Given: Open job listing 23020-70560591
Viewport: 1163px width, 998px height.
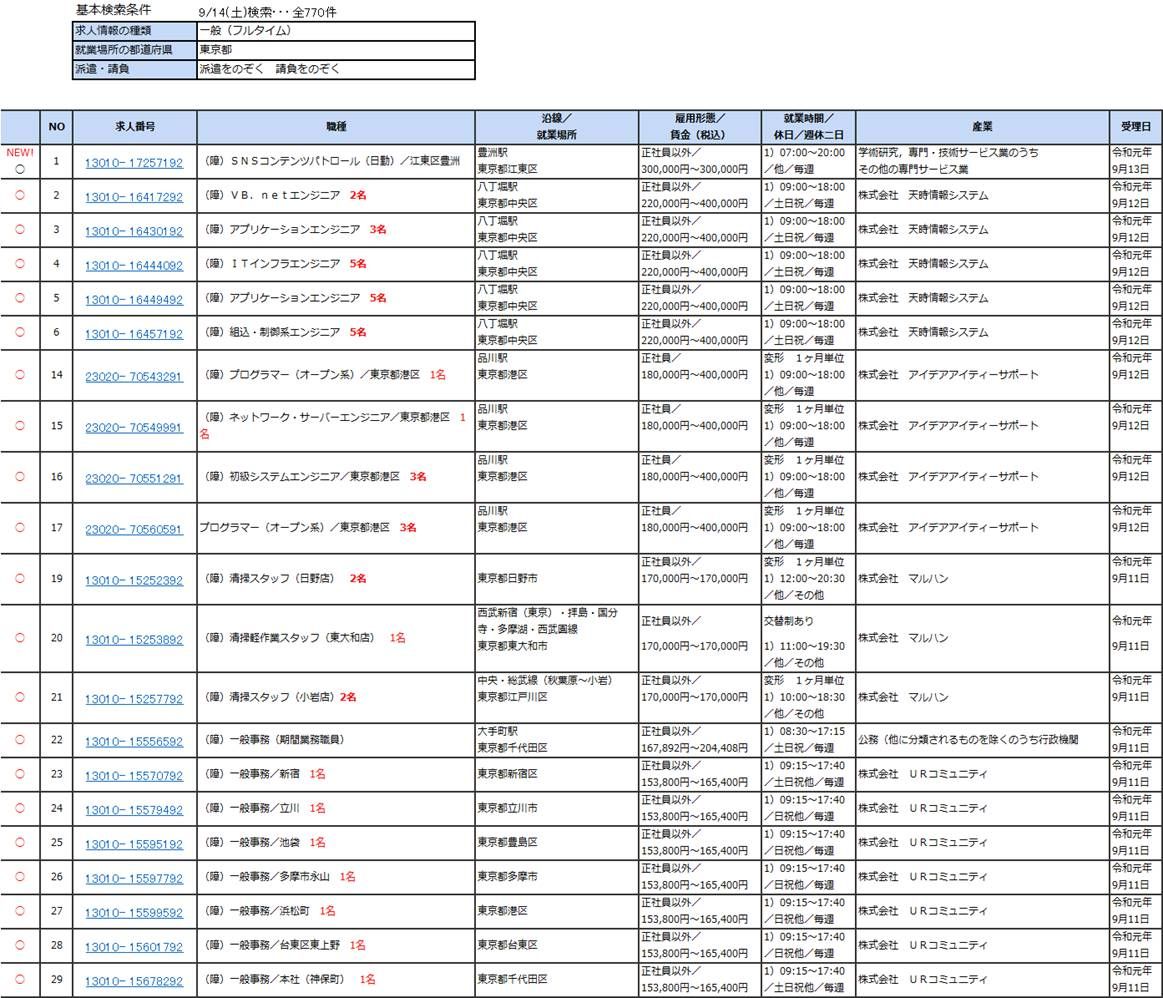Looking at the screenshot, I should [134, 529].
